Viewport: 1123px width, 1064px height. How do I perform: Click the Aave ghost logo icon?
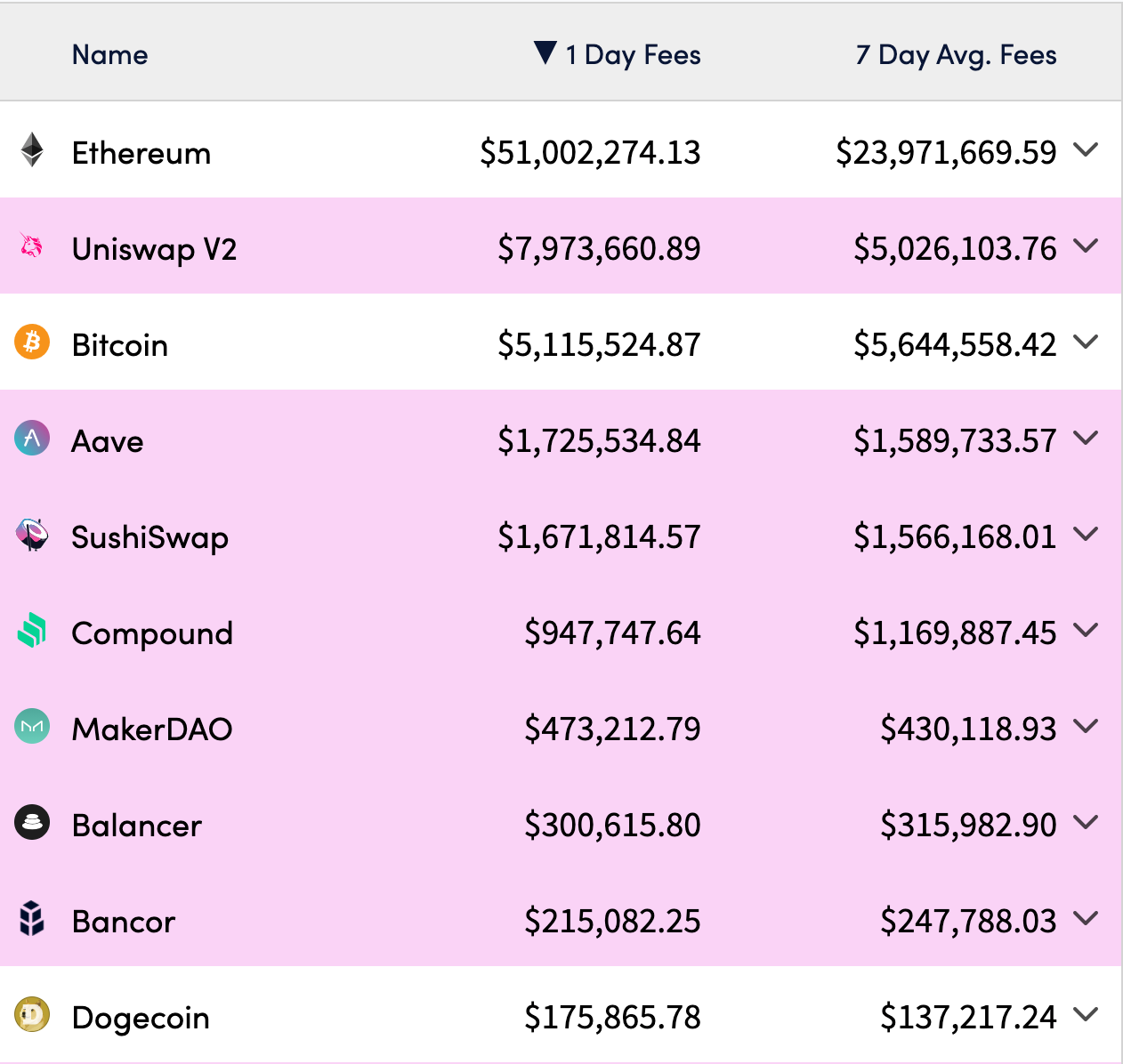click(32, 438)
